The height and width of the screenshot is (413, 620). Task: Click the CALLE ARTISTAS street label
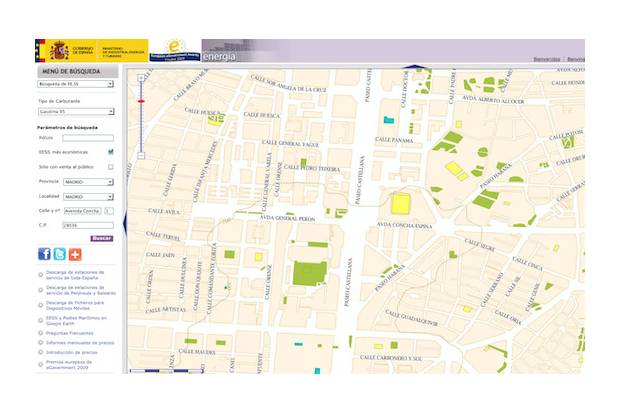tap(165, 309)
